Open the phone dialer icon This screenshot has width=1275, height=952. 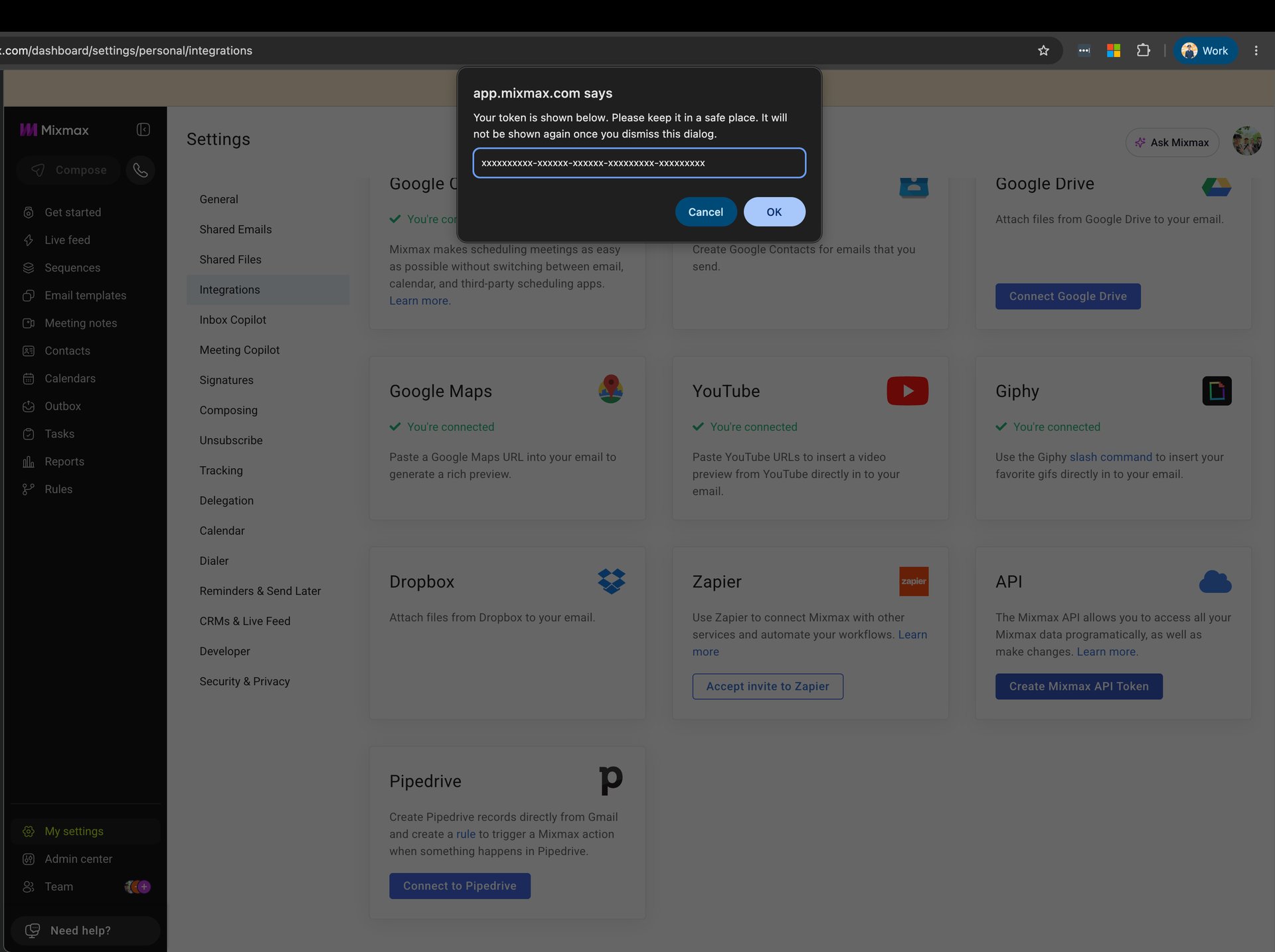coord(140,170)
